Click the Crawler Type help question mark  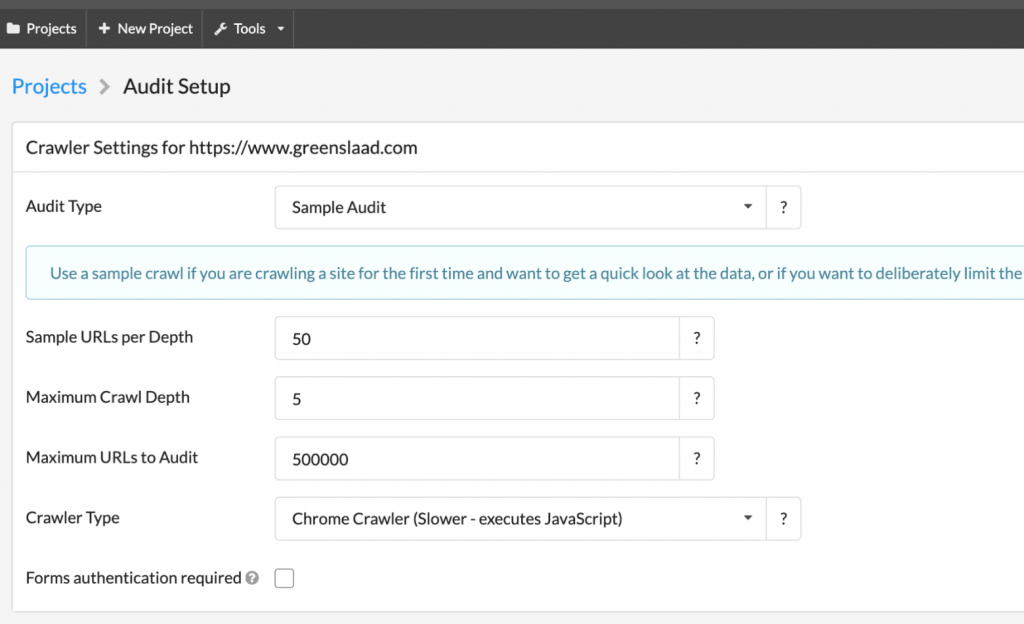783,518
